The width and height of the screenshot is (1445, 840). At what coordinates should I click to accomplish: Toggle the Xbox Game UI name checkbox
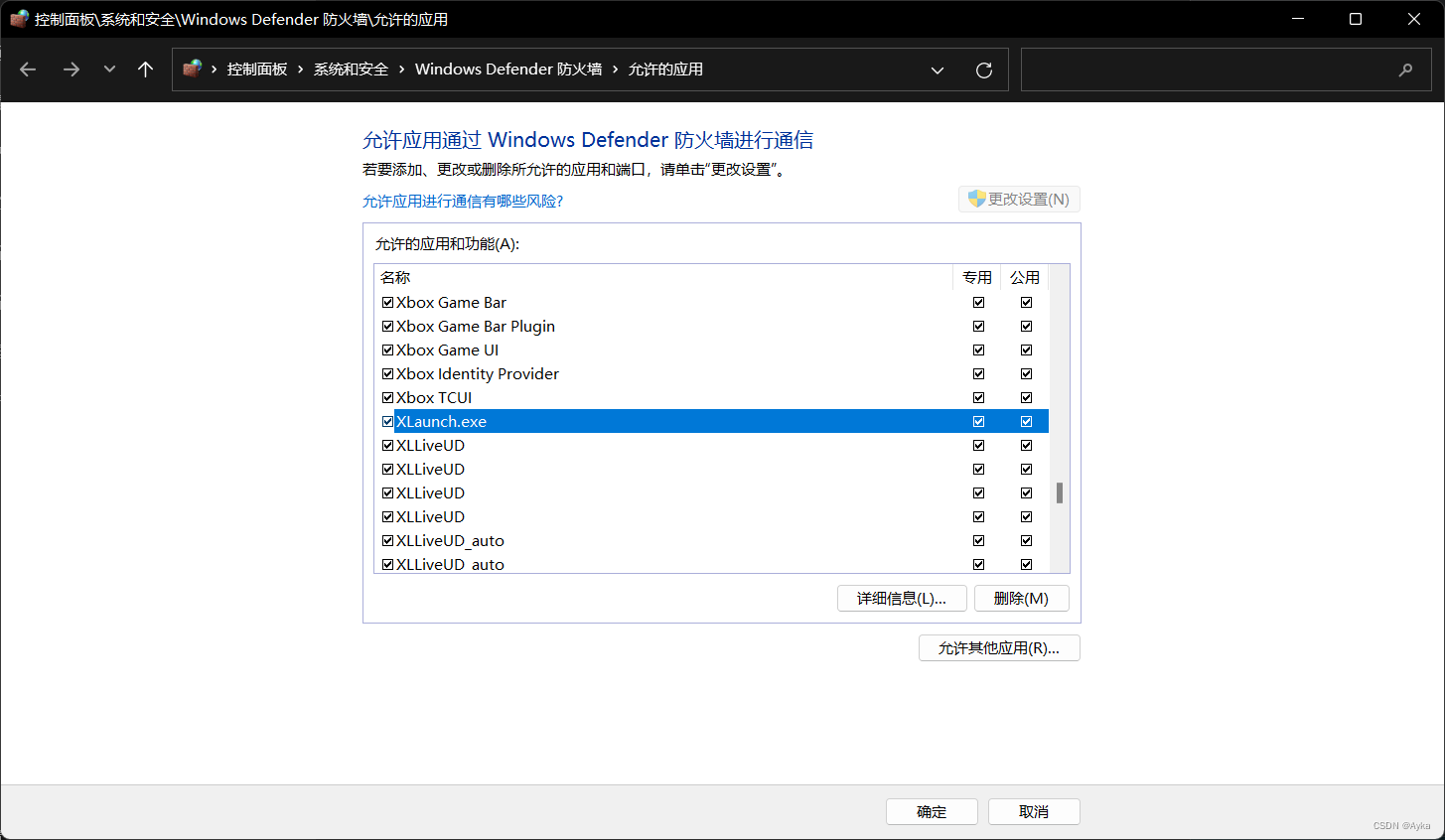[388, 350]
